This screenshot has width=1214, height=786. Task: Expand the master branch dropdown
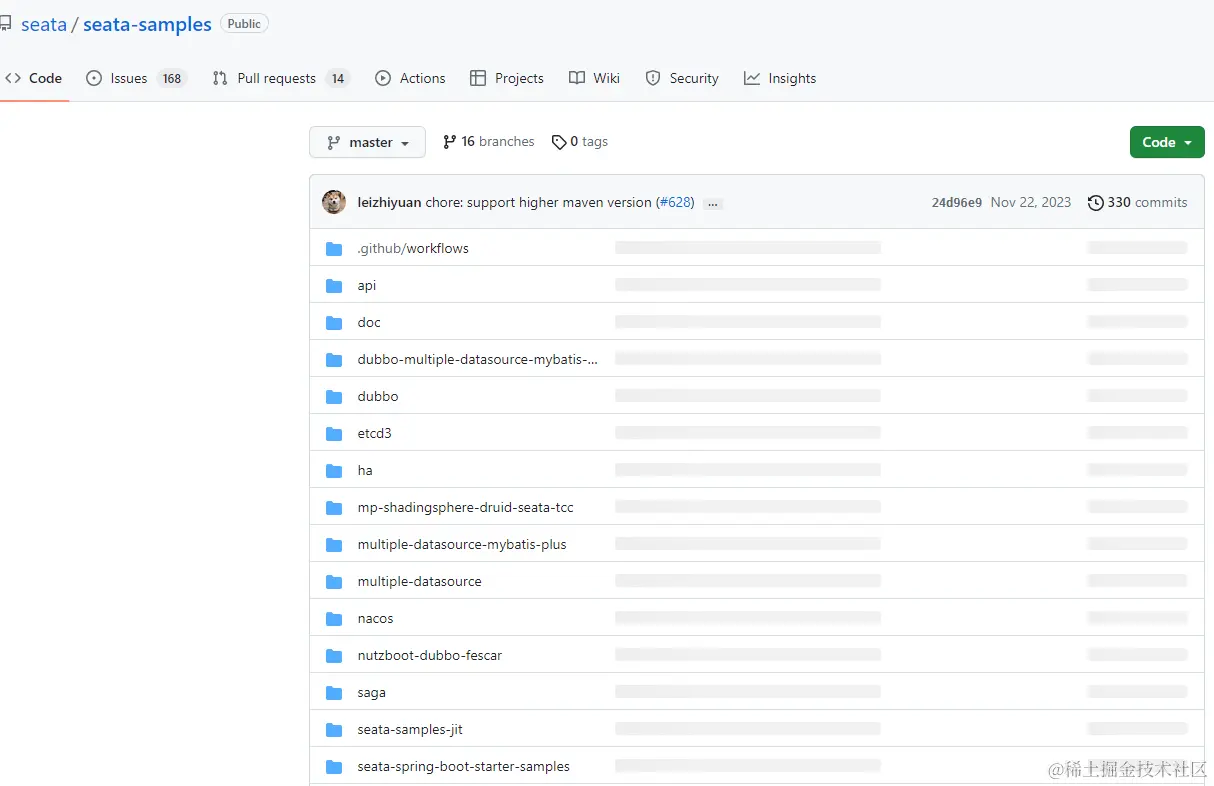[x=367, y=142]
